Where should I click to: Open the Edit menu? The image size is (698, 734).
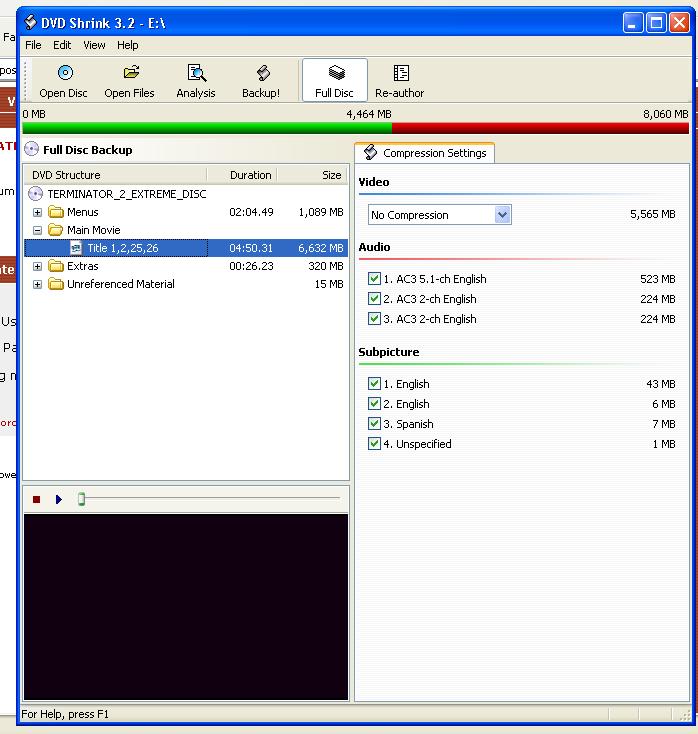(x=62, y=45)
